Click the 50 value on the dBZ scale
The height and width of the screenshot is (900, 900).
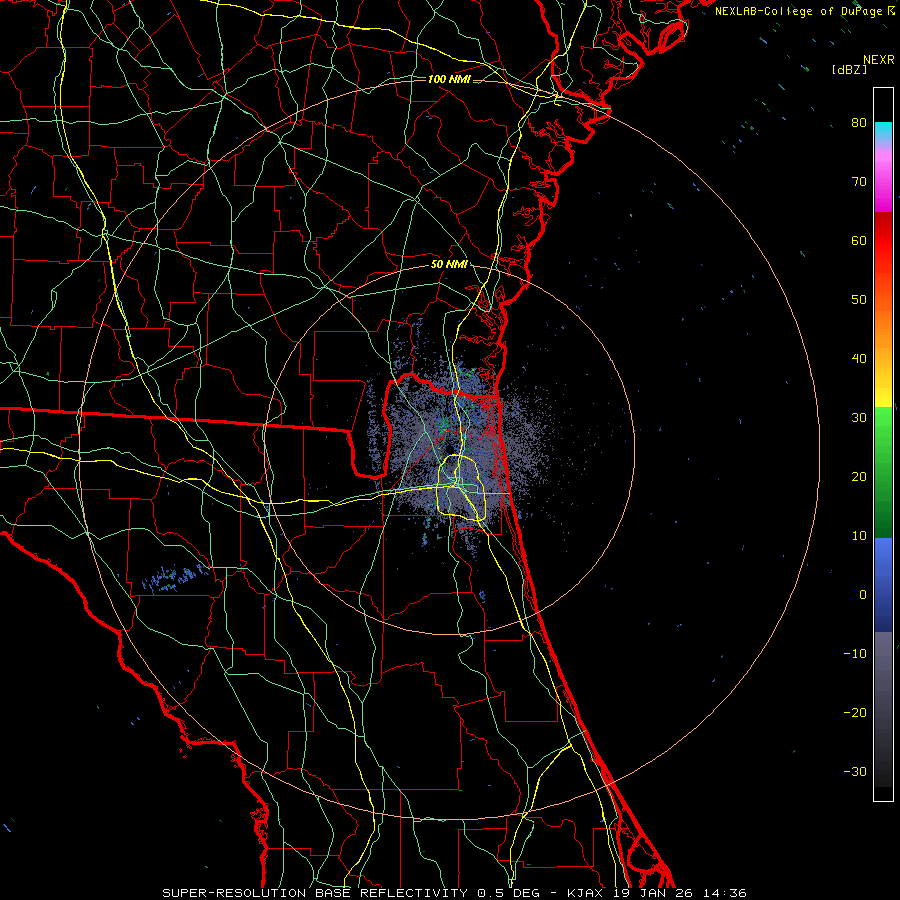click(x=859, y=300)
